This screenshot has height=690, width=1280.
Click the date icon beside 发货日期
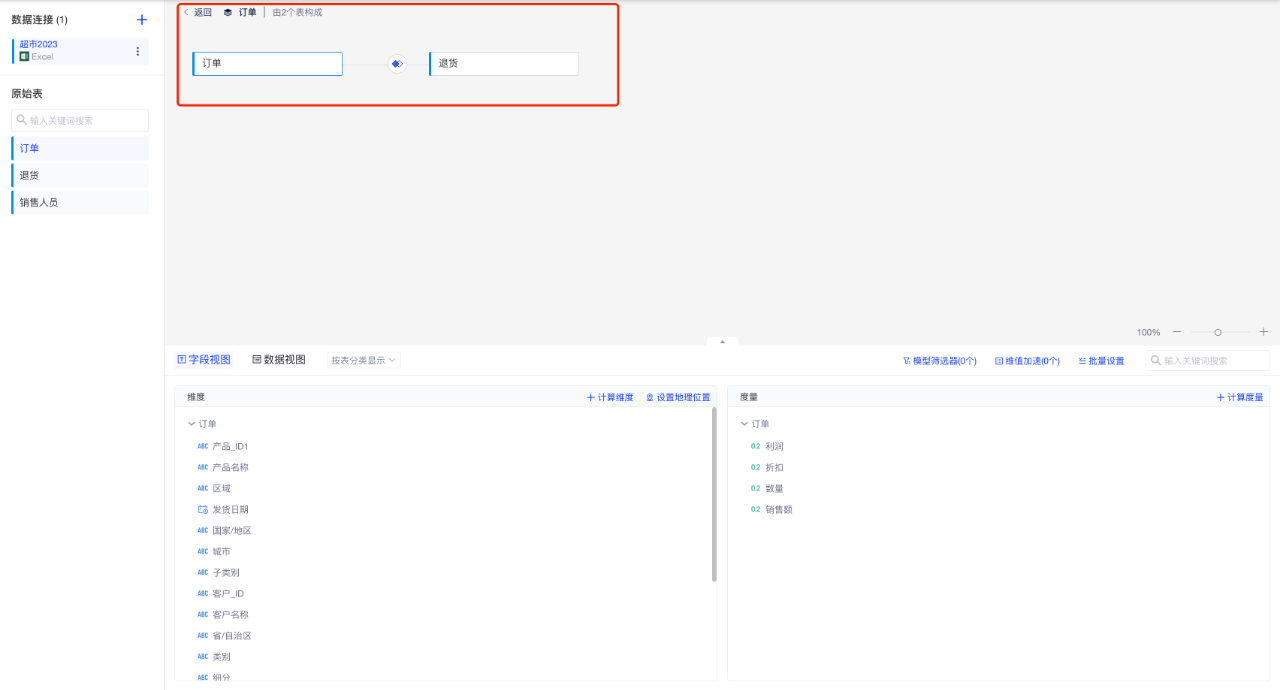click(x=203, y=510)
